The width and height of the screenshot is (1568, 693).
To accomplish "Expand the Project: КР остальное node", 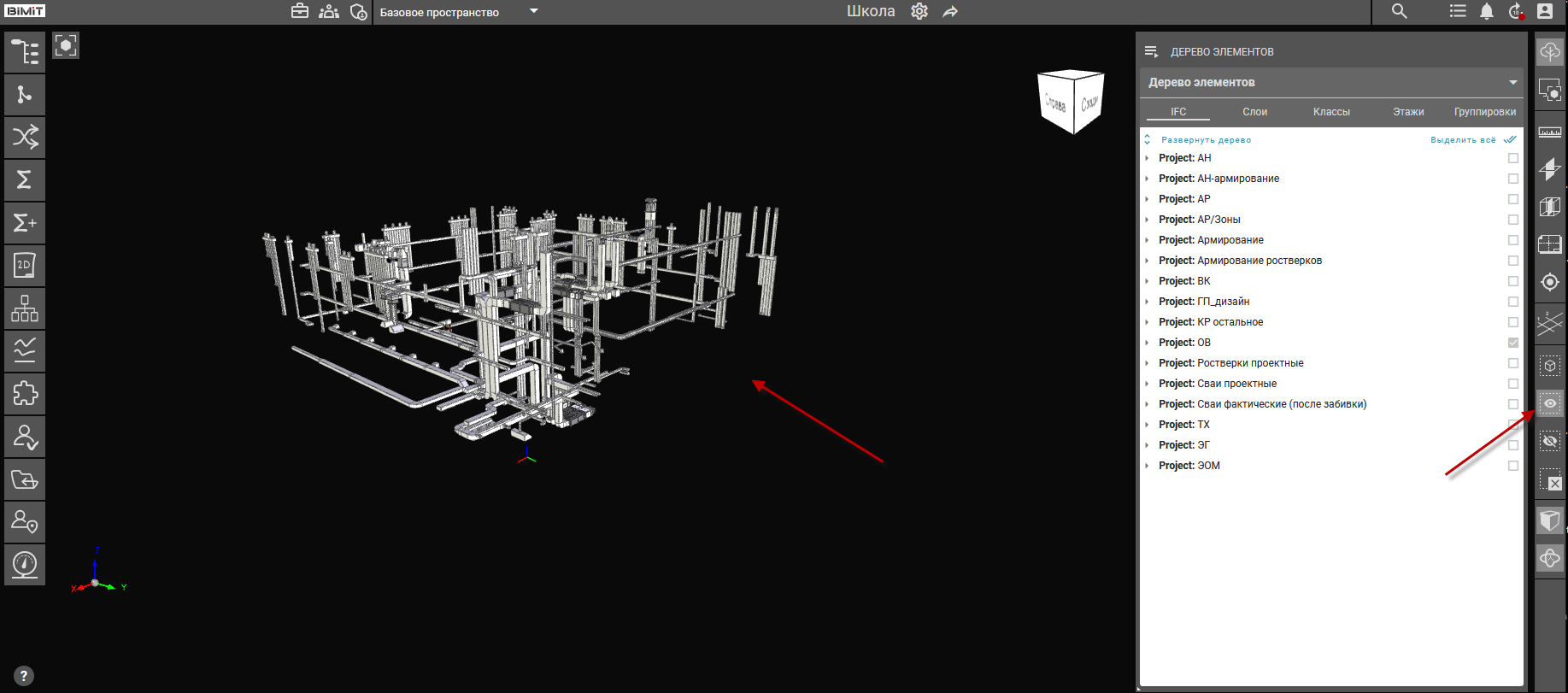I will (x=1147, y=322).
